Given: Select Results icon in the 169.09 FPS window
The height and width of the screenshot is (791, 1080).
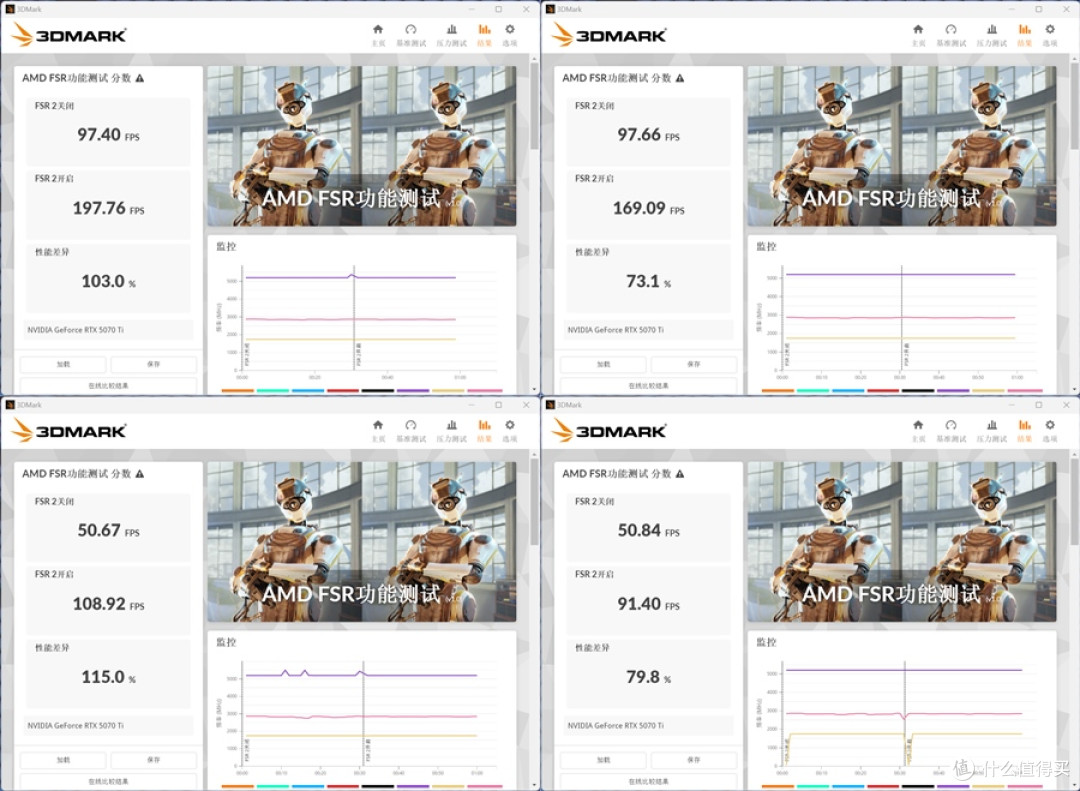Looking at the screenshot, I should 1024,34.
